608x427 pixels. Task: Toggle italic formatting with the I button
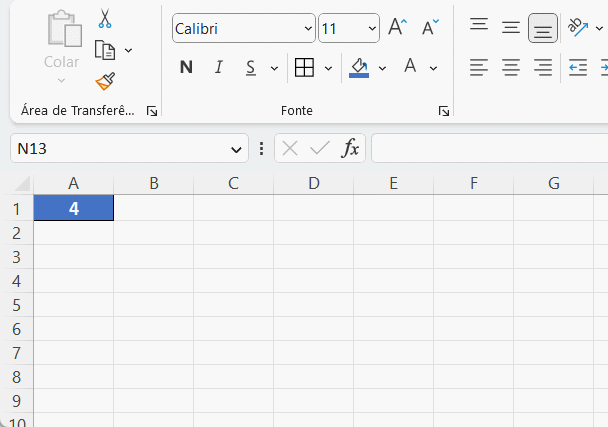tap(218, 68)
